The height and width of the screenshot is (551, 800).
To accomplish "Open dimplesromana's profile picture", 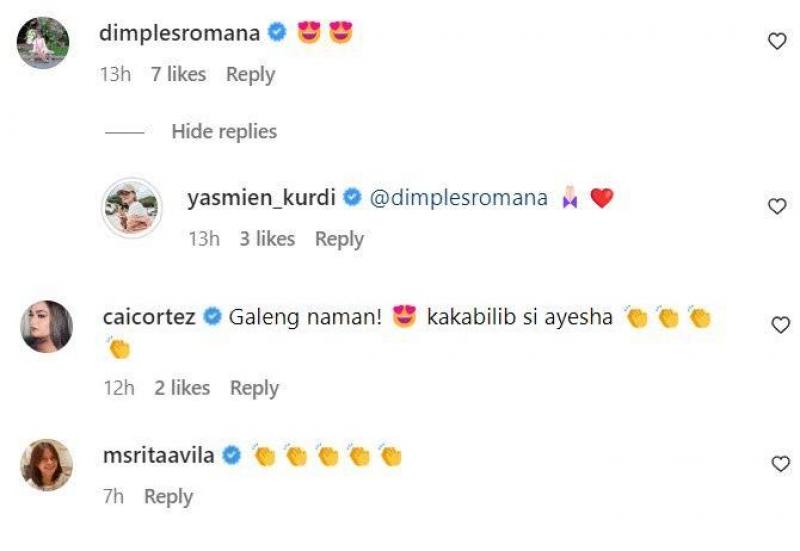I will 43,43.
